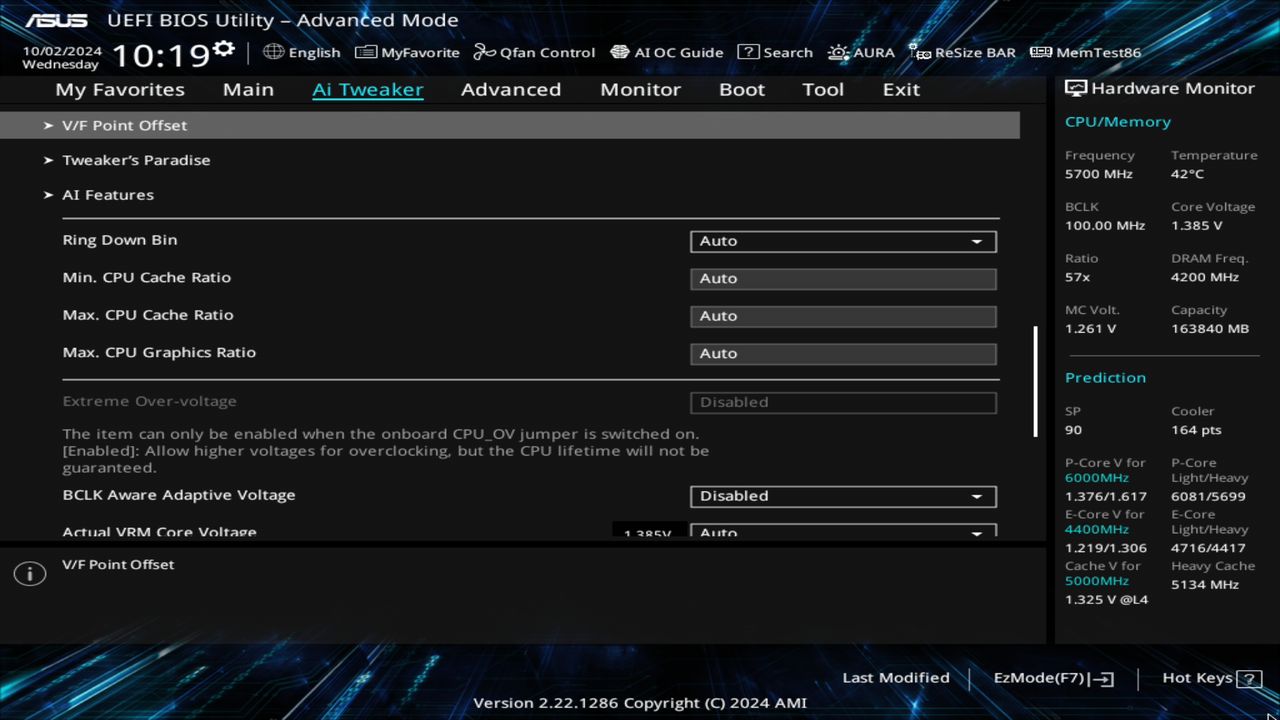Screen dimensions: 1280x720
Task: Open the BIOS Search function
Action: point(776,52)
